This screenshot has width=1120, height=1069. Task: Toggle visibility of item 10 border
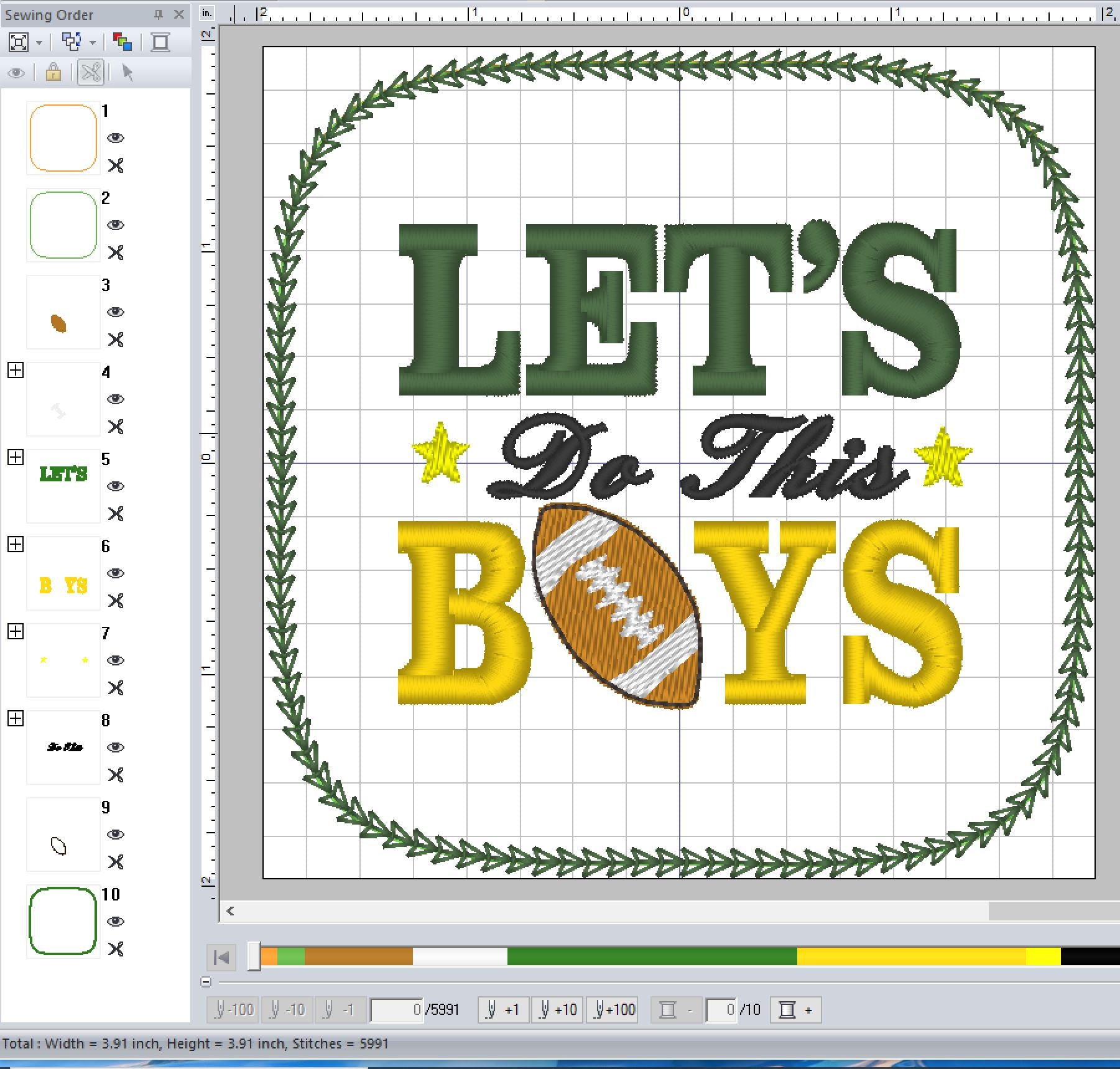click(116, 922)
